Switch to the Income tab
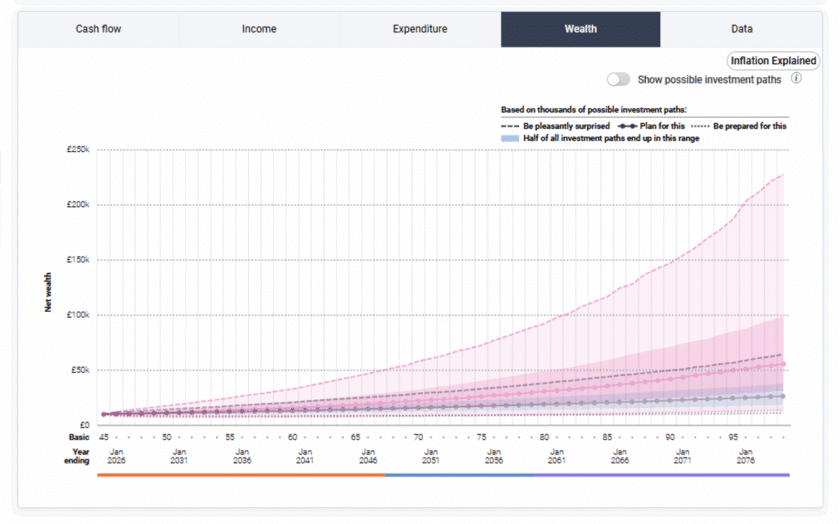 tap(259, 29)
